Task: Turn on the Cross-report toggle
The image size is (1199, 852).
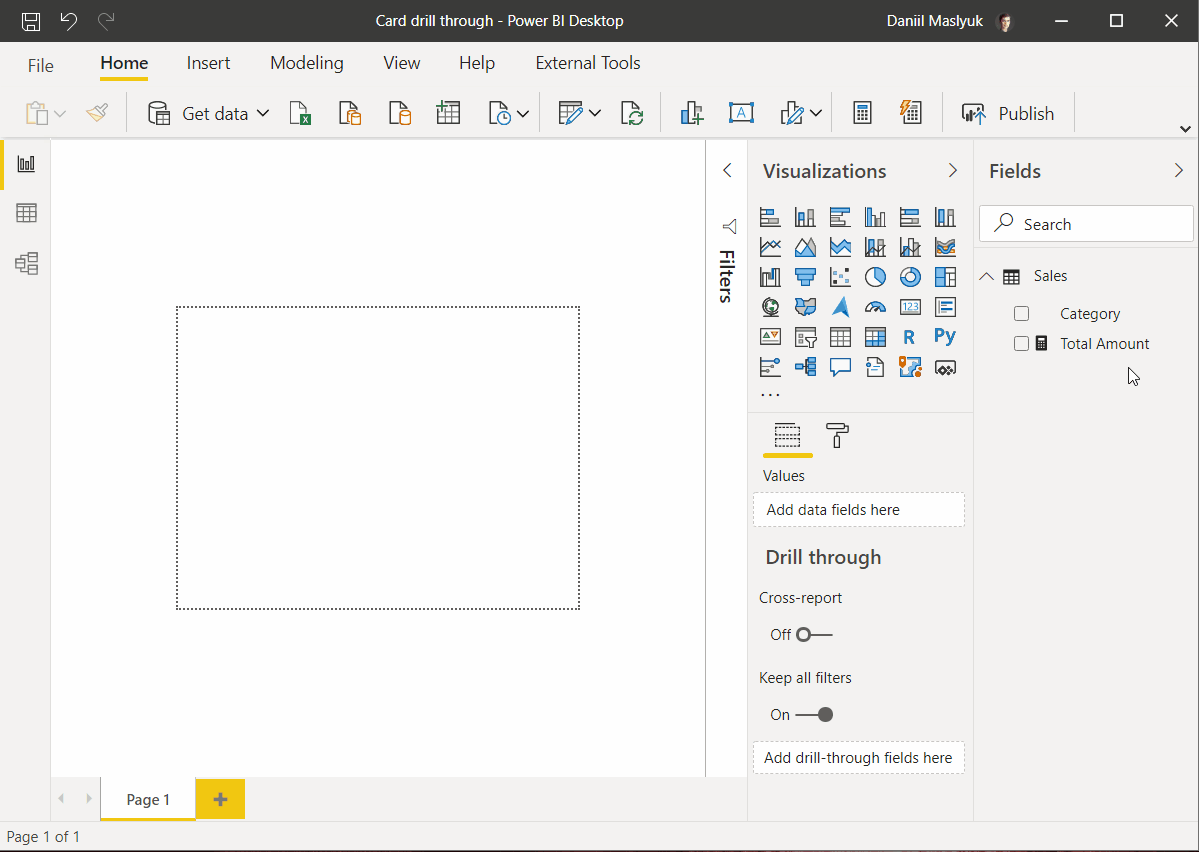Action: (x=814, y=635)
